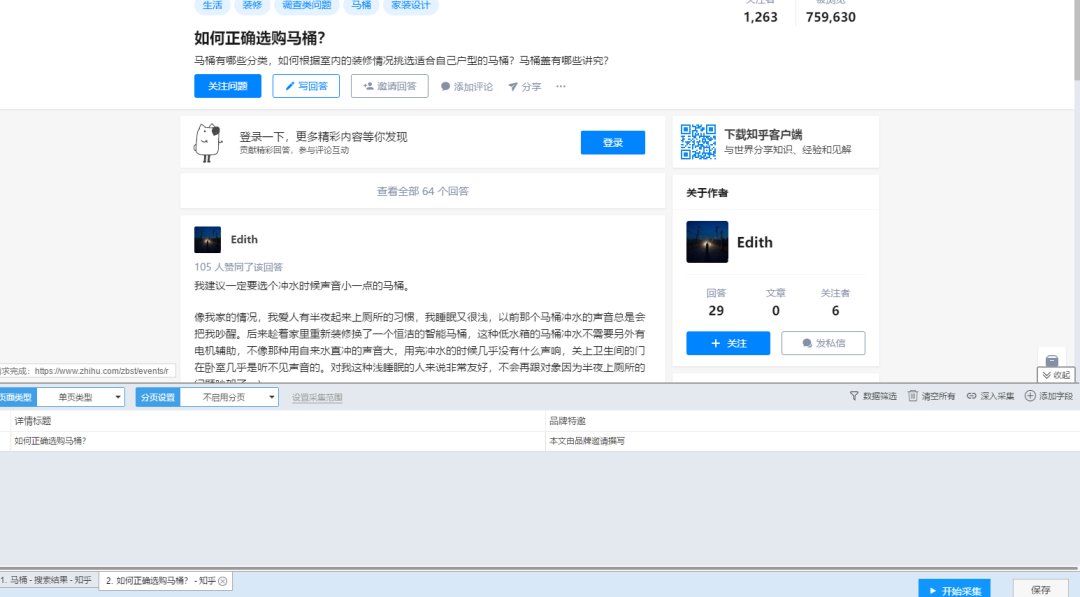
Task: Switch to 马桶 - 搜索结果 tab
Action: click(48, 580)
